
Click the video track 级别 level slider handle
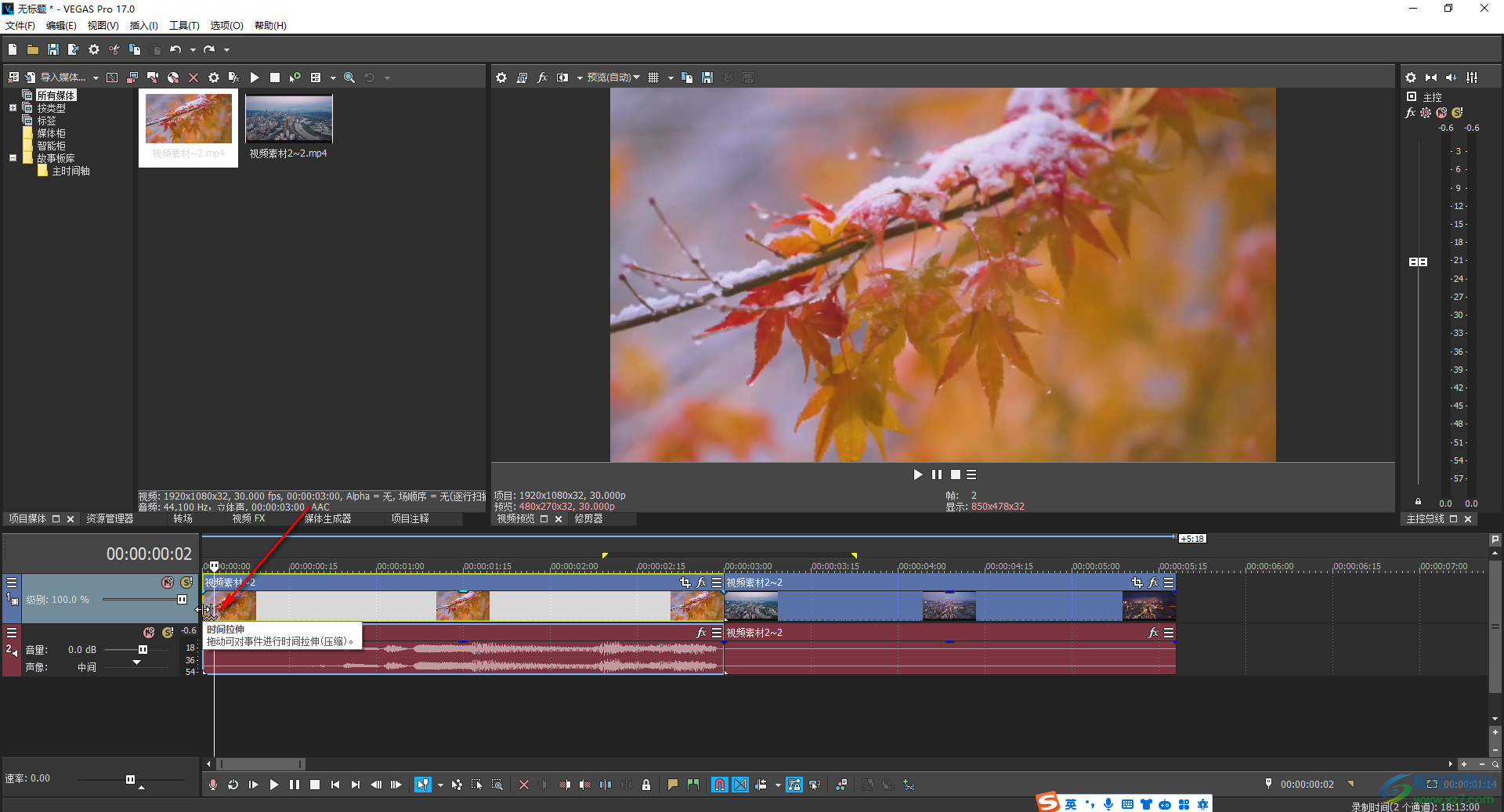pyautogui.click(x=182, y=600)
